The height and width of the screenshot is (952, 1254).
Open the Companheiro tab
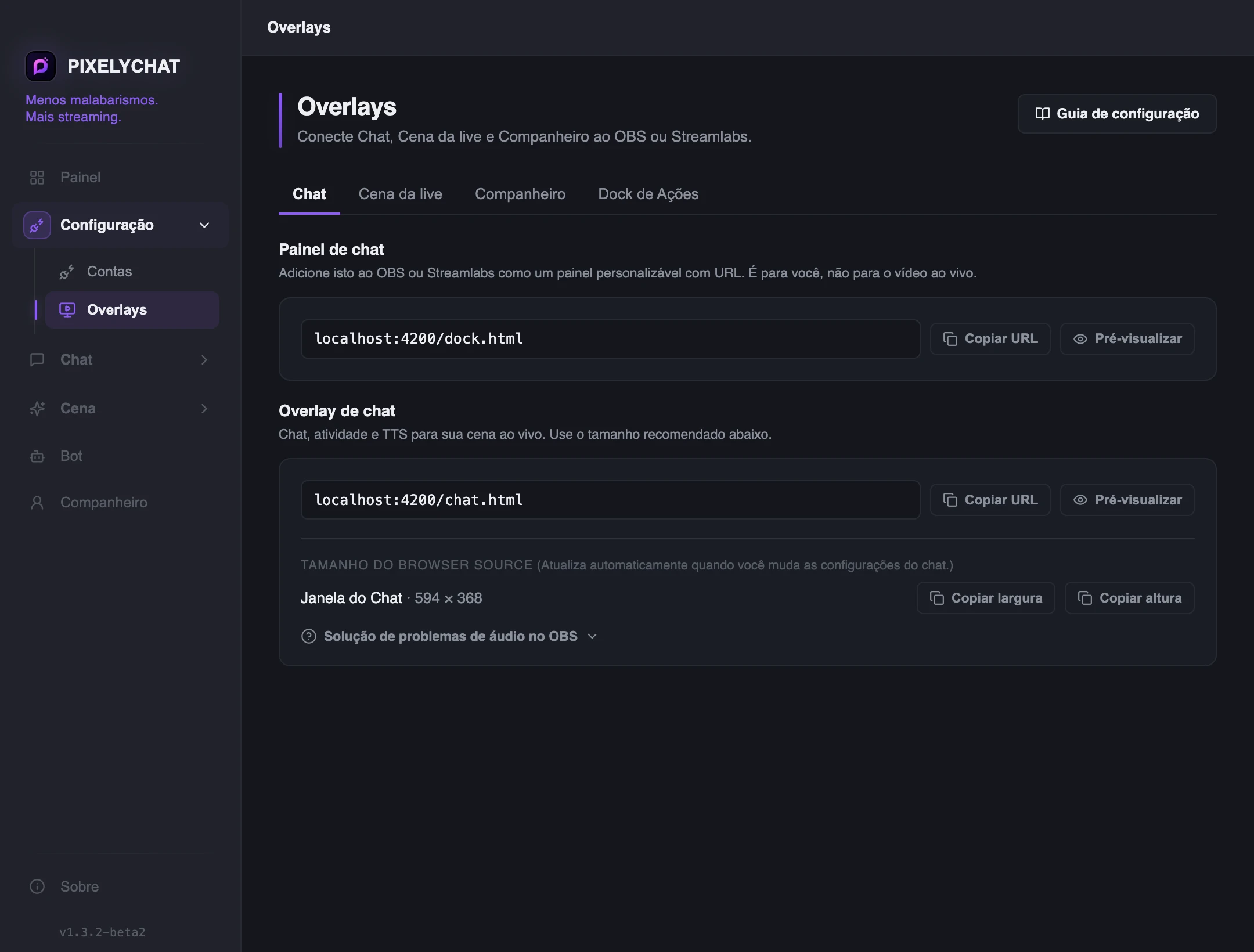tap(520, 194)
